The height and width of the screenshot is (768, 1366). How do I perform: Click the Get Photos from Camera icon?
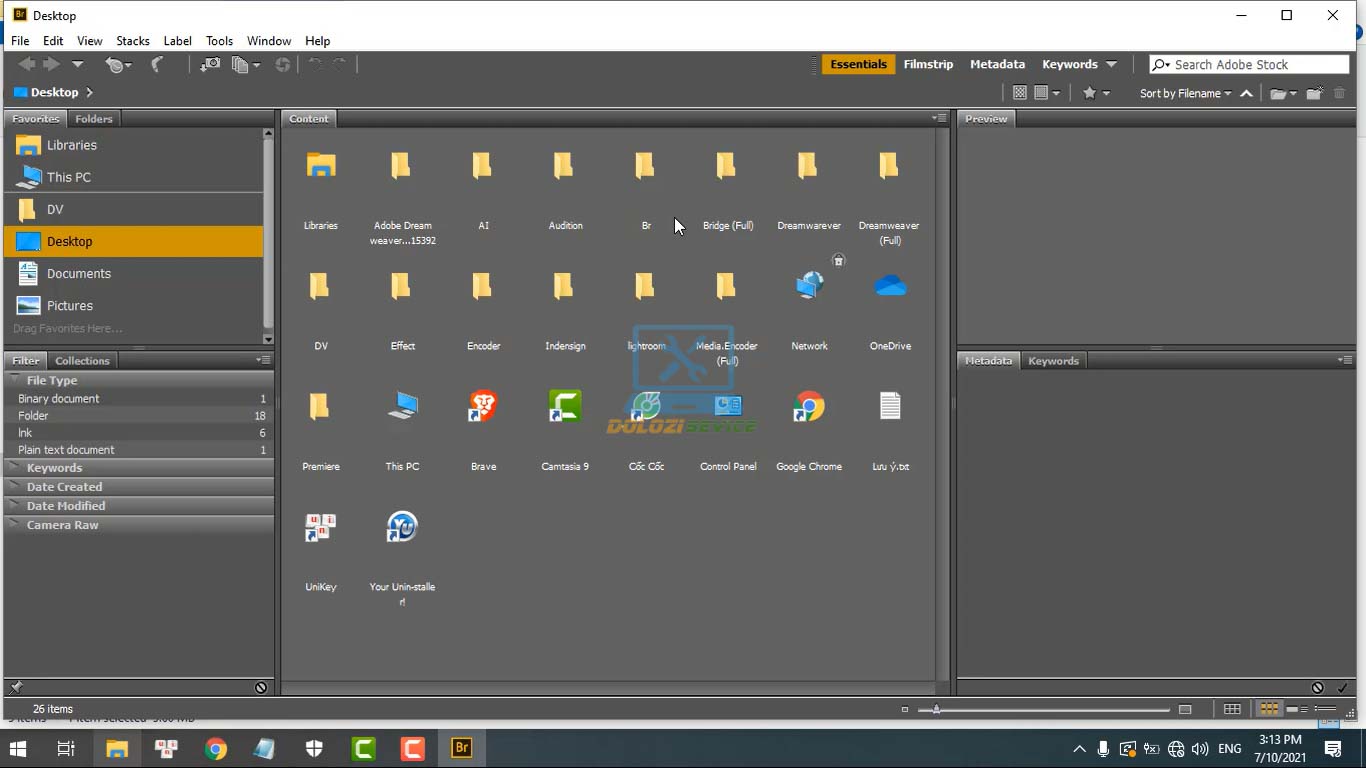click(210, 64)
